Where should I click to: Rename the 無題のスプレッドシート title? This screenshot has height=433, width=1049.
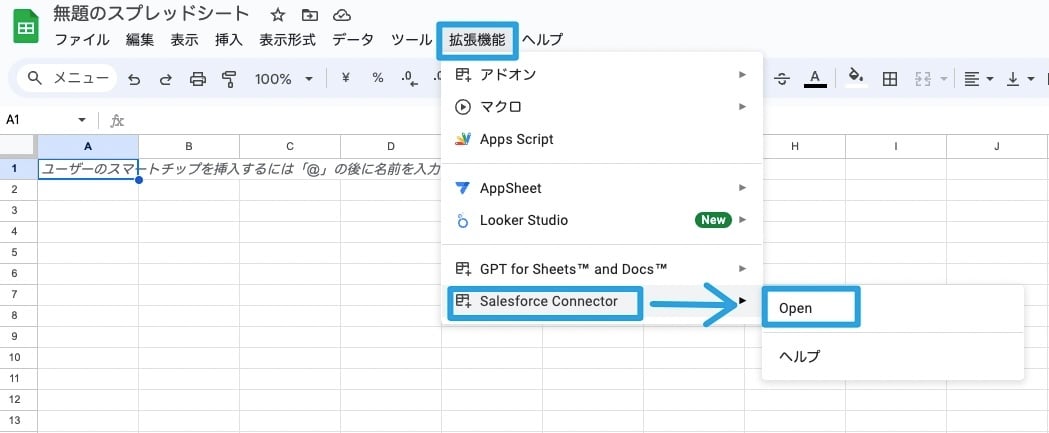(x=151, y=14)
